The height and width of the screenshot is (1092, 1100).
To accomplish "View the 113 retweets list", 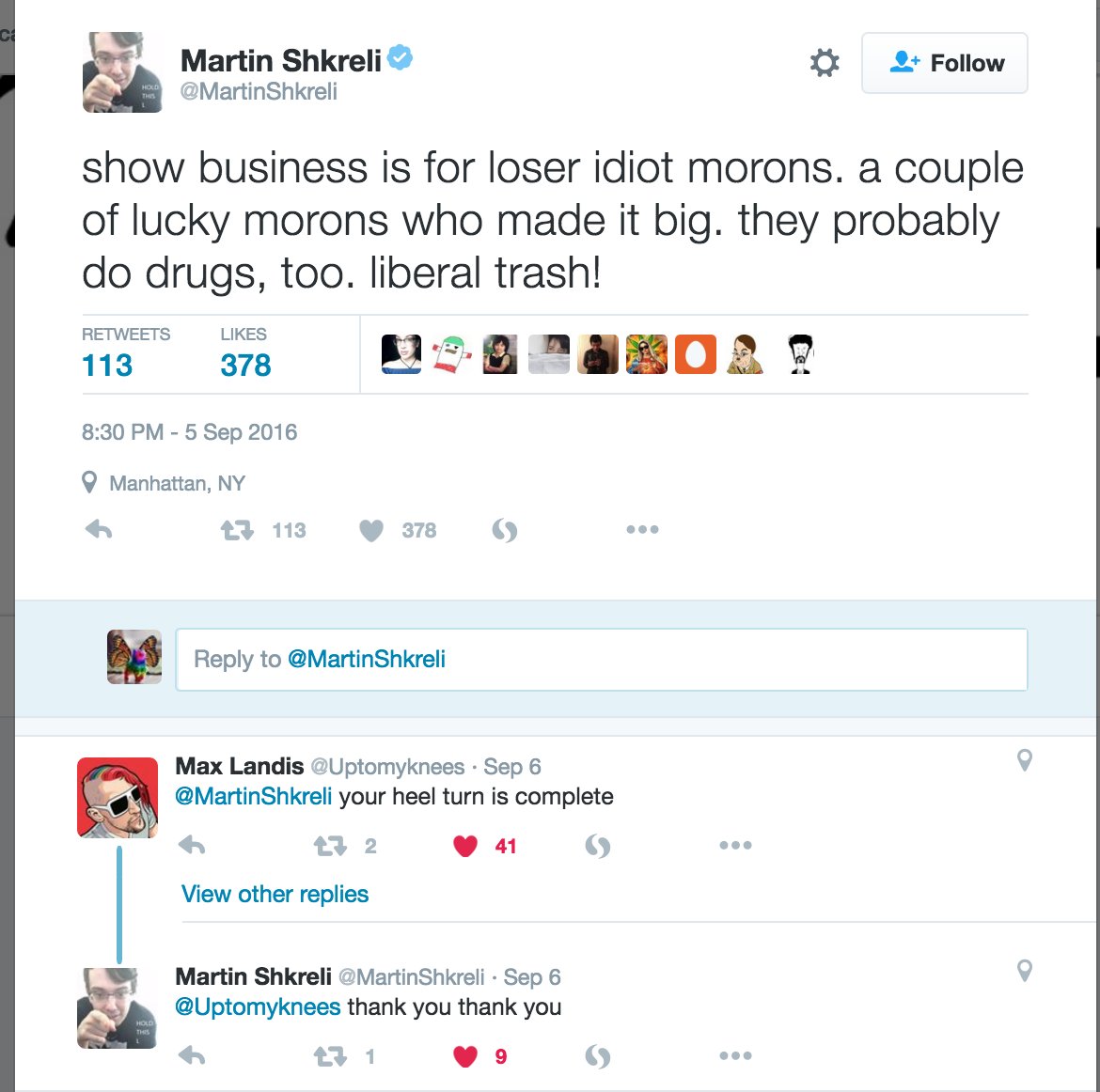I will pyautogui.click(x=107, y=365).
